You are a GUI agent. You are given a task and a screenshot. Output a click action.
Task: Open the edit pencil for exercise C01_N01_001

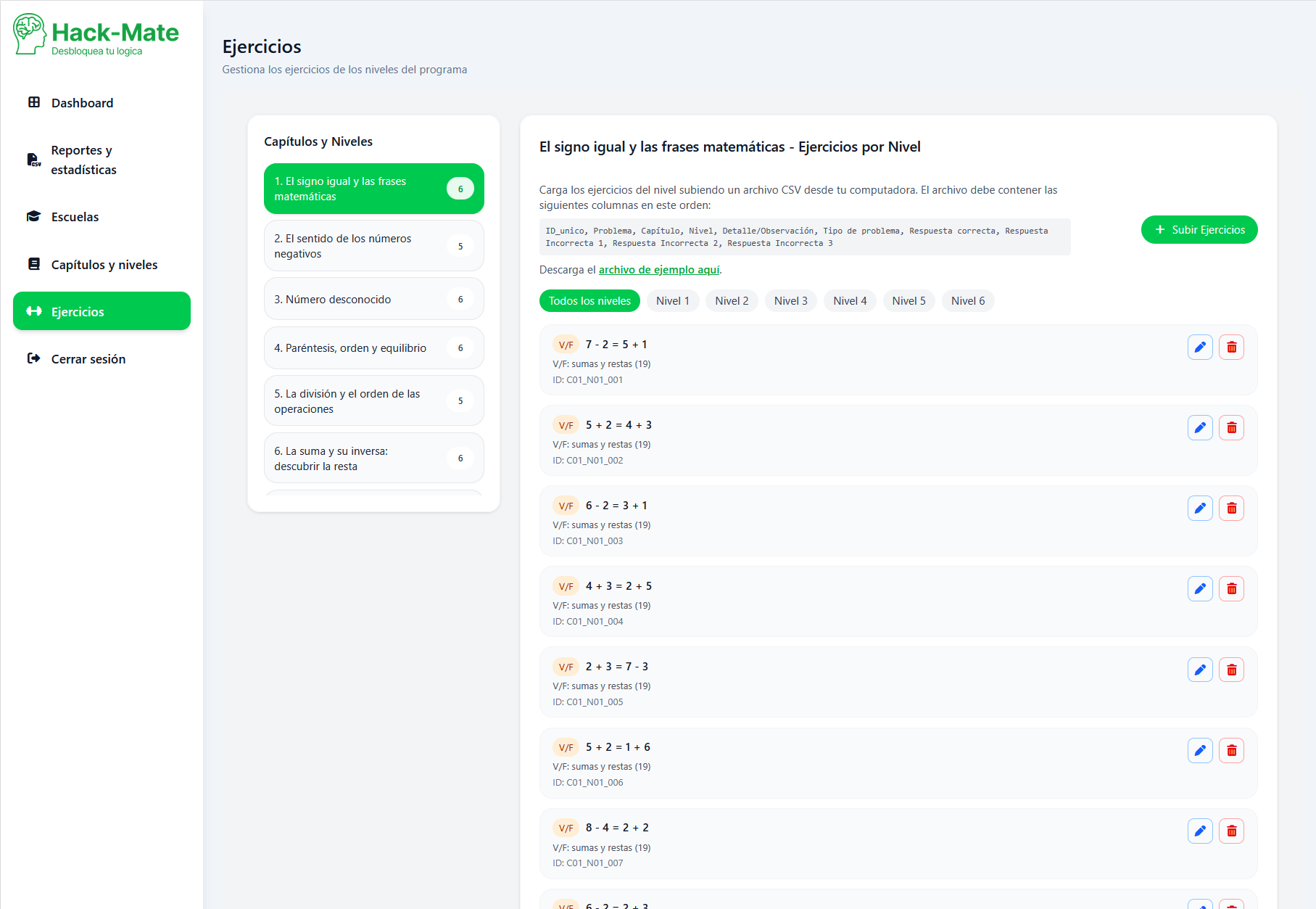tap(1200, 347)
